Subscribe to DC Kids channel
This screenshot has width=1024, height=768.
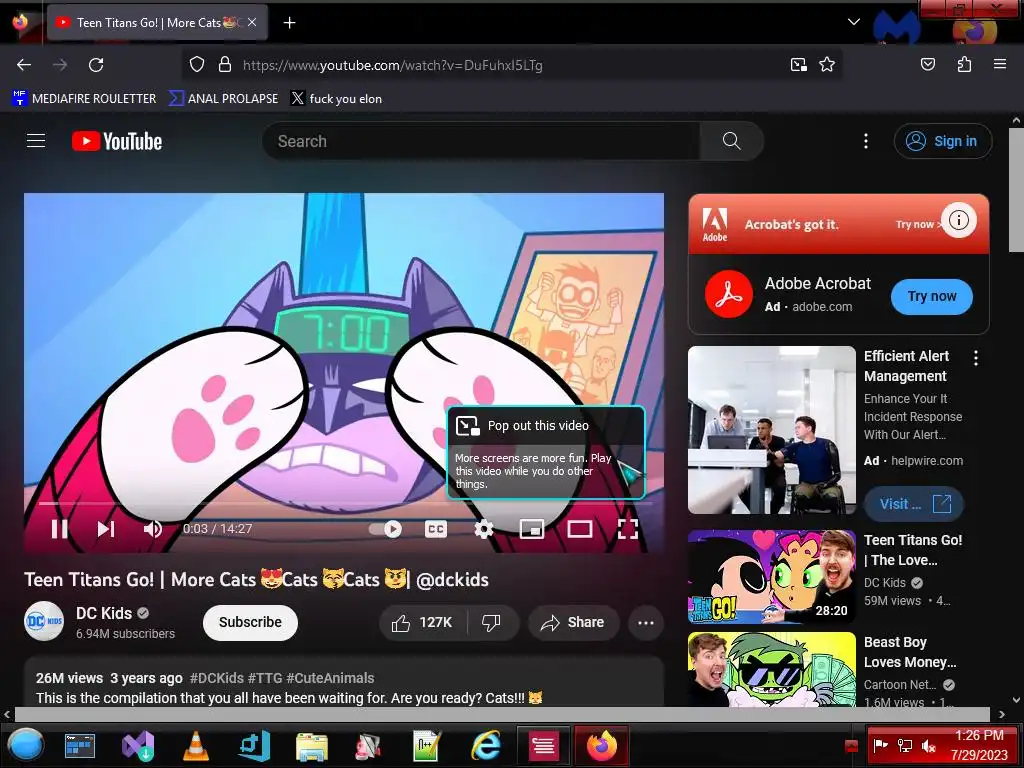(250, 622)
